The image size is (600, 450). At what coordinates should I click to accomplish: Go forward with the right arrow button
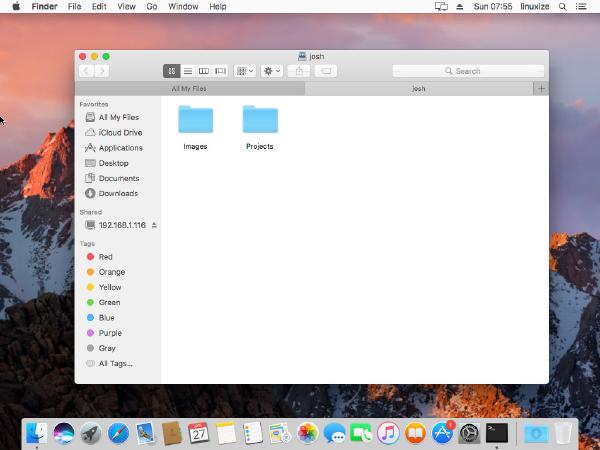(x=102, y=71)
